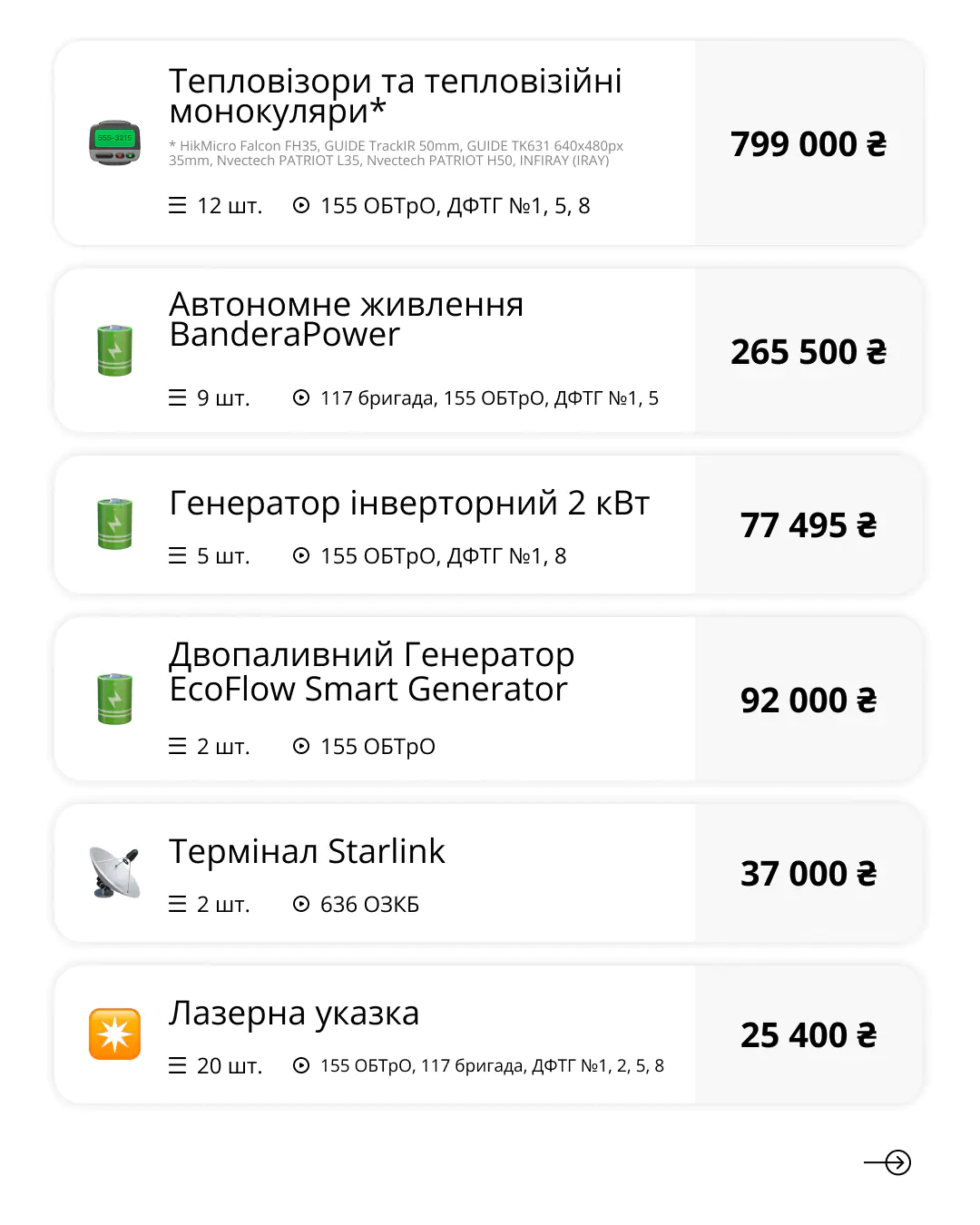Open the Тепловізори та тепловізійні монокуляри title
This screenshot has width=980, height=1225.
395,95
